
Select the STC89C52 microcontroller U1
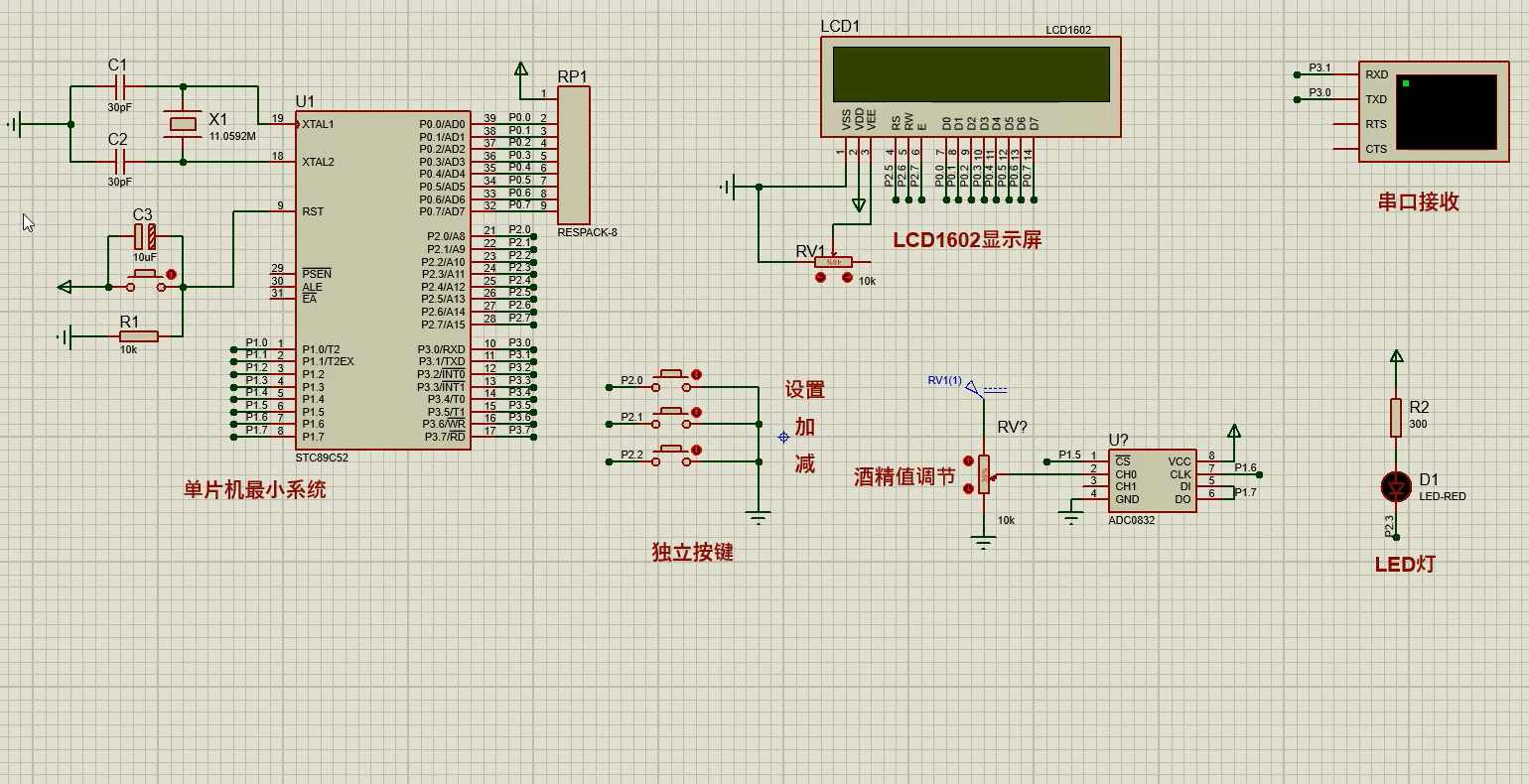coord(382,278)
